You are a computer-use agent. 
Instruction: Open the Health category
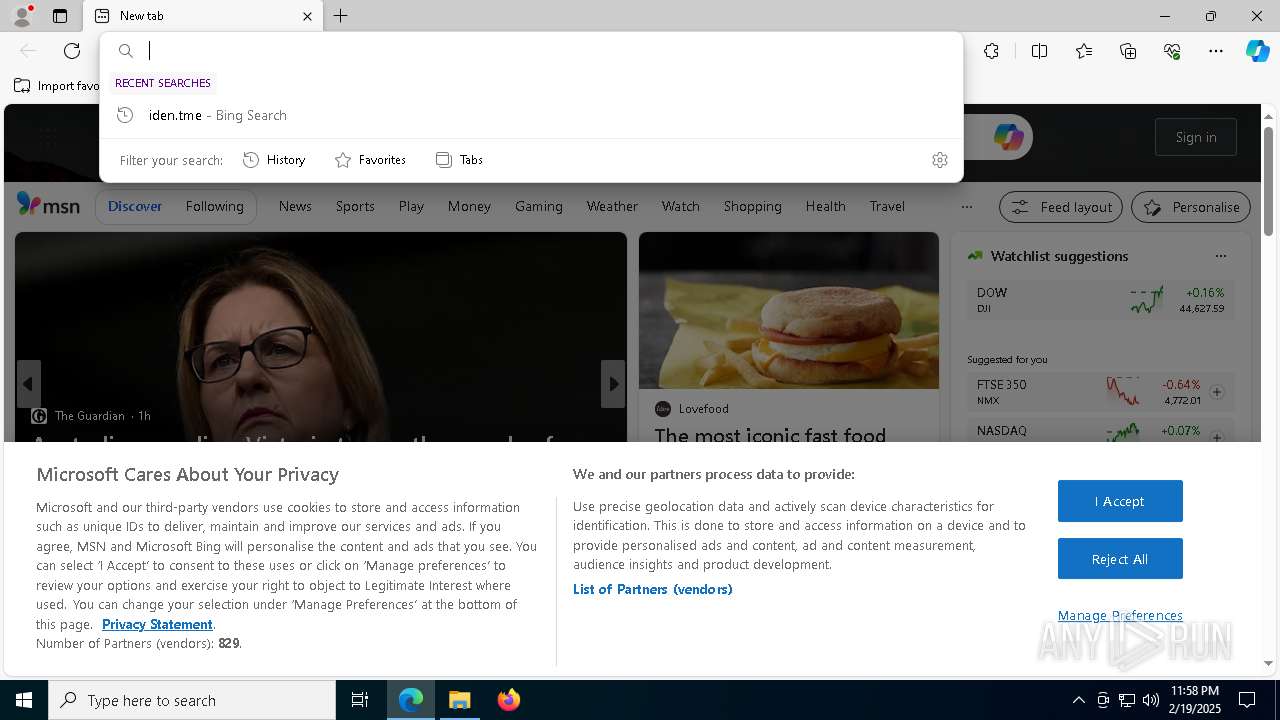(x=825, y=206)
